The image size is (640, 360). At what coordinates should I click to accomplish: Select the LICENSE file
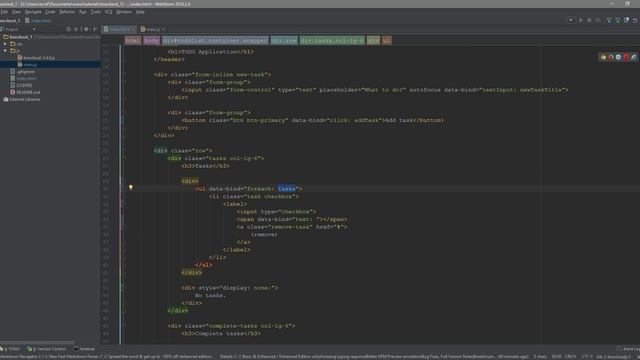tap(21, 85)
